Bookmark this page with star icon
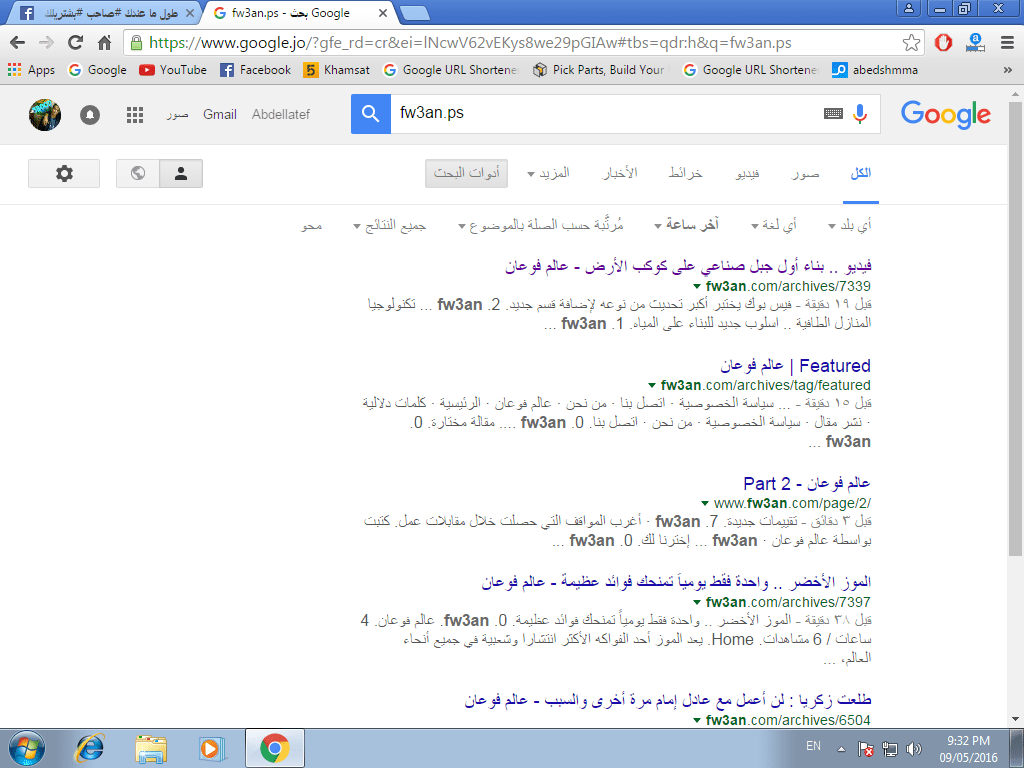Image resolution: width=1024 pixels, height=768 pixels. (x=911, y=43)
